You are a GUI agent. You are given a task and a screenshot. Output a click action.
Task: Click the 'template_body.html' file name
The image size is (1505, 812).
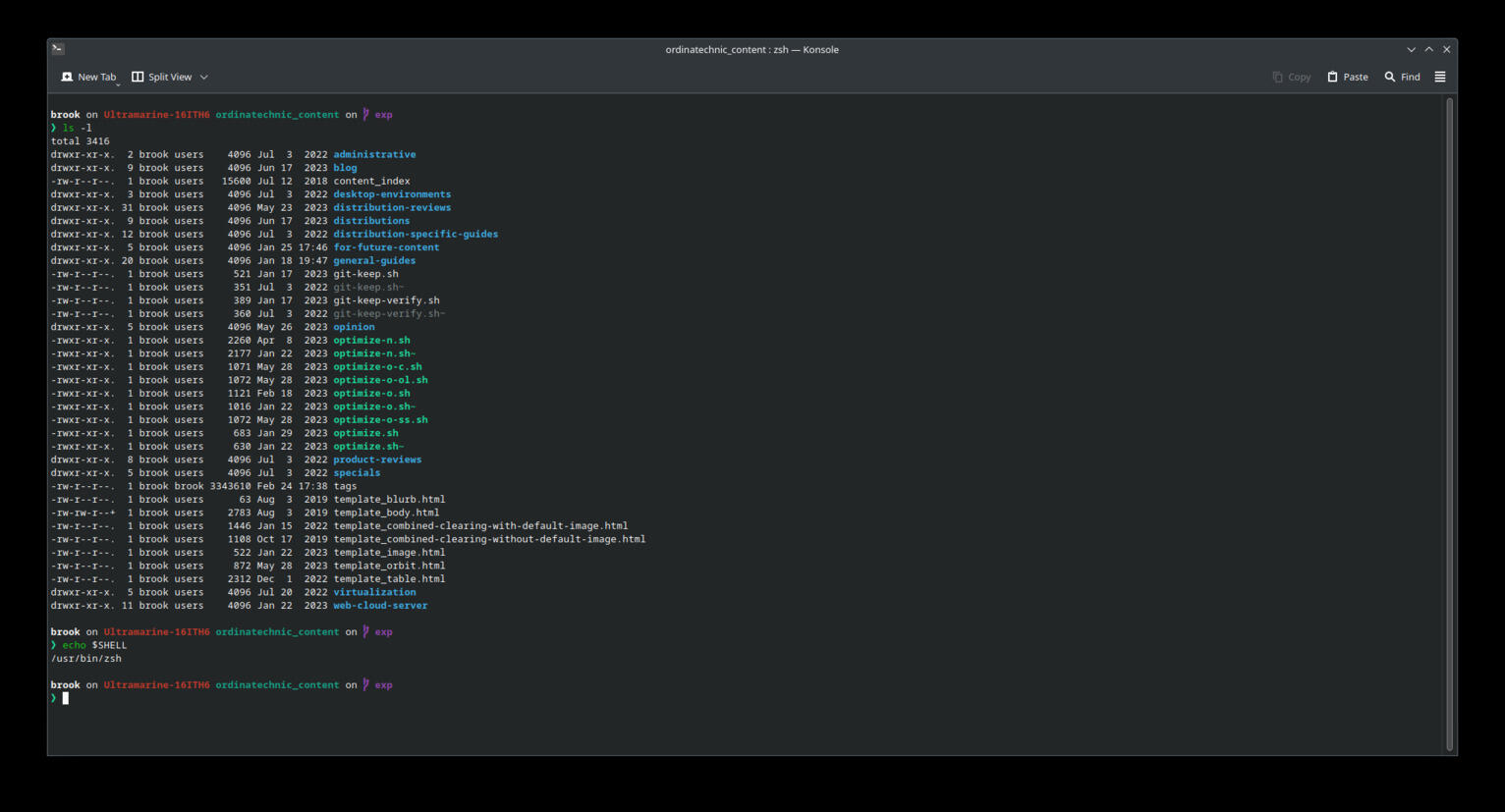pyautogui.click(x=386, y=513)
